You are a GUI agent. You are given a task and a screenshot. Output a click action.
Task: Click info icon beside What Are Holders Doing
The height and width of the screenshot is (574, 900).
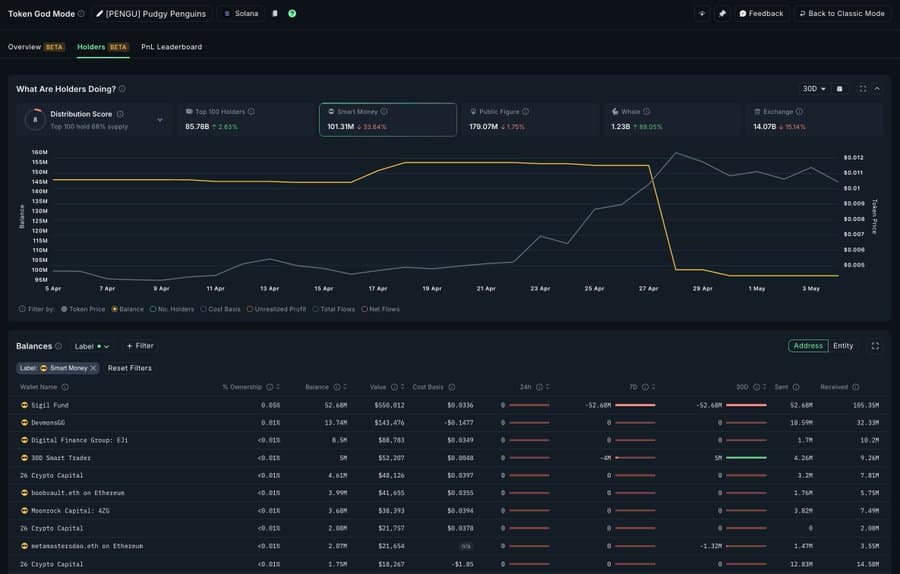pos(122,89)
